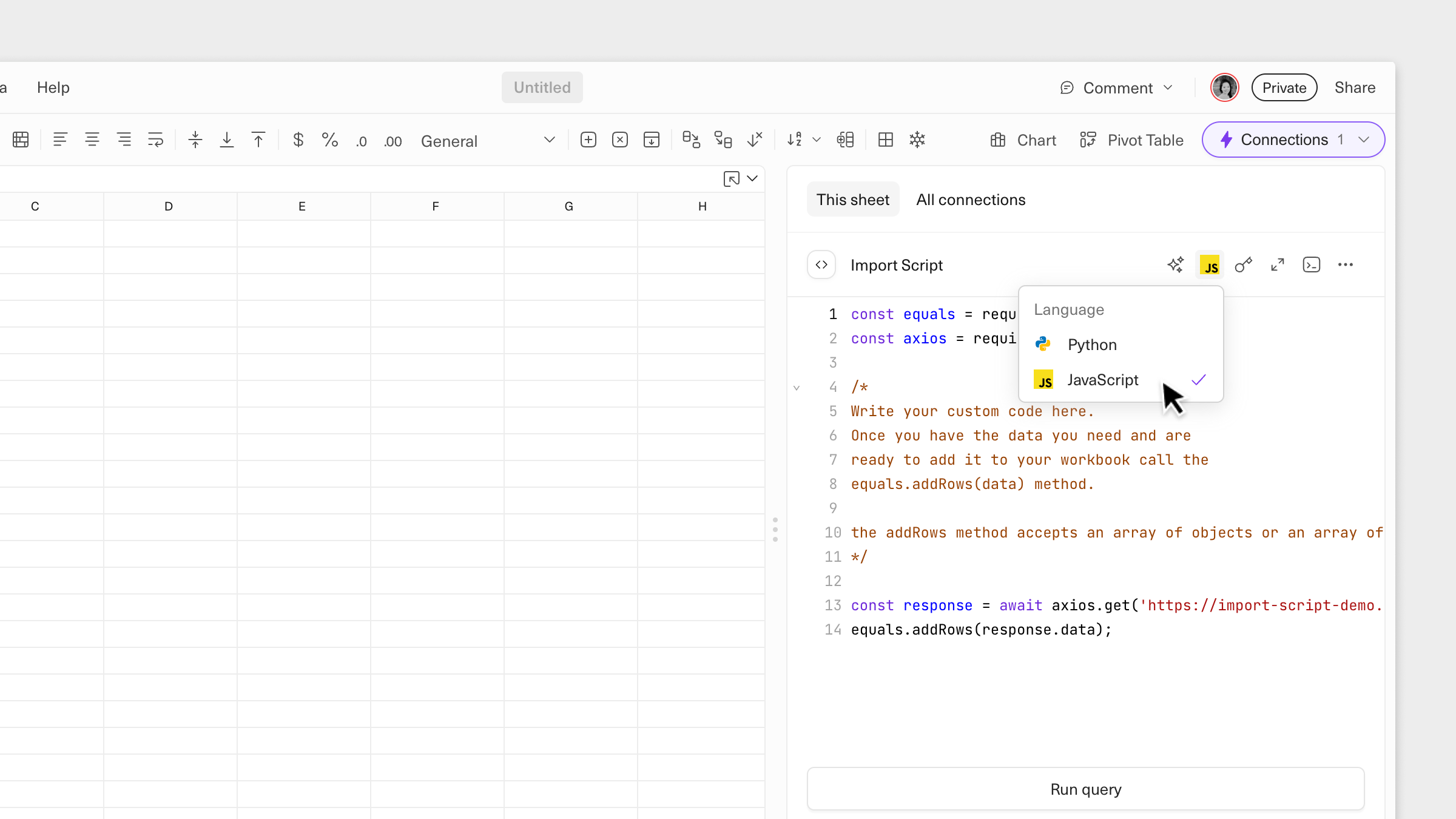The width and height of the screenshot is (1456, 819).
Task: Open the console terminal icon
Action: (x=1312, y=265)
